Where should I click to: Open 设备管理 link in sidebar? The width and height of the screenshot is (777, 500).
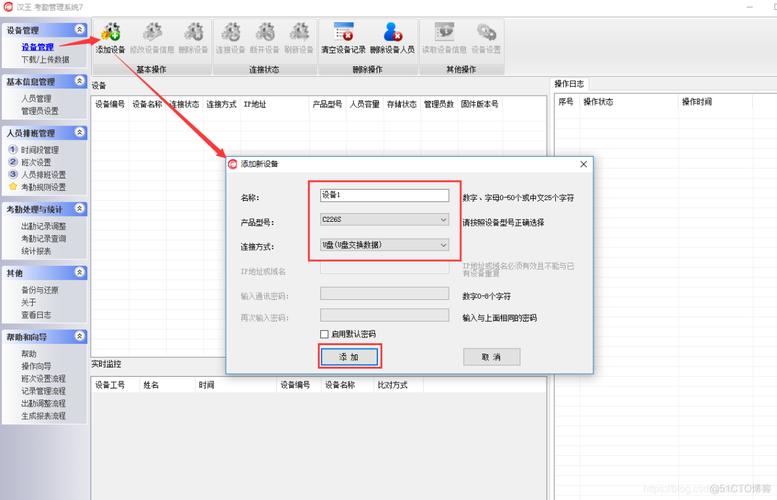[x=38, y=47]
